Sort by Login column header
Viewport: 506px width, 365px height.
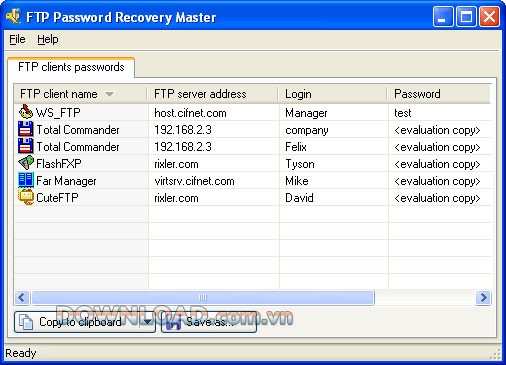pyautogui.click(x=332, y=94)
